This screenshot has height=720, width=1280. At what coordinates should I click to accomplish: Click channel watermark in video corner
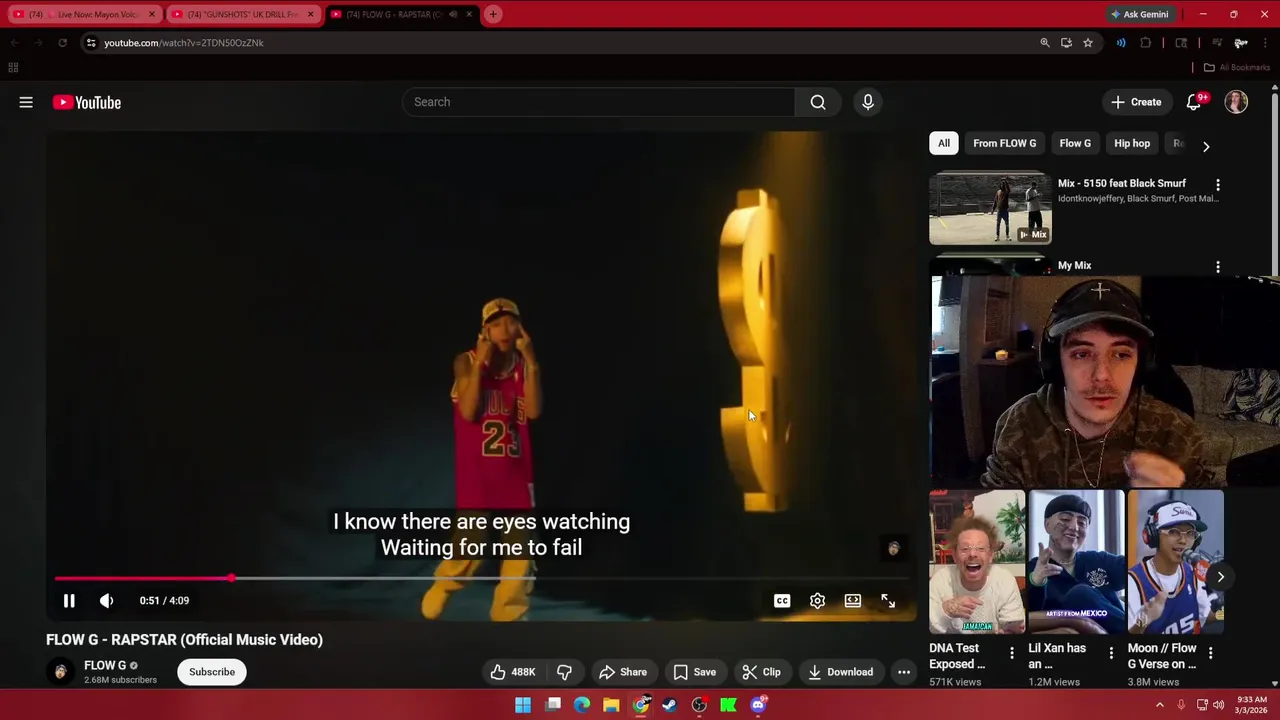894,548
